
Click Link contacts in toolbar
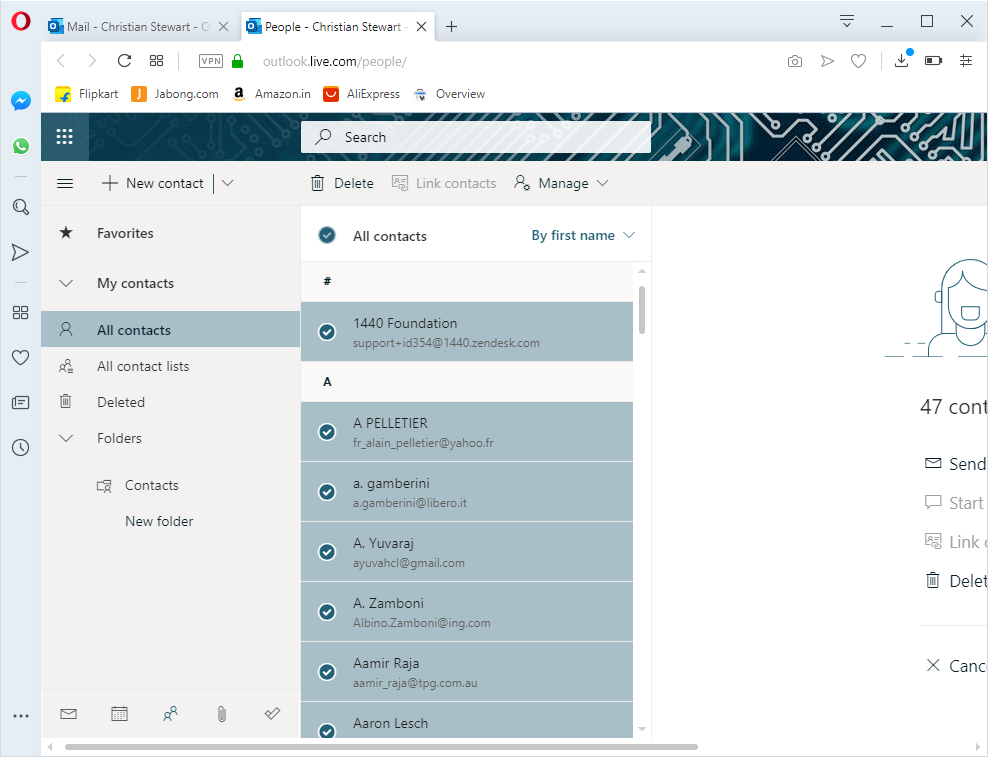coord(444,183)
